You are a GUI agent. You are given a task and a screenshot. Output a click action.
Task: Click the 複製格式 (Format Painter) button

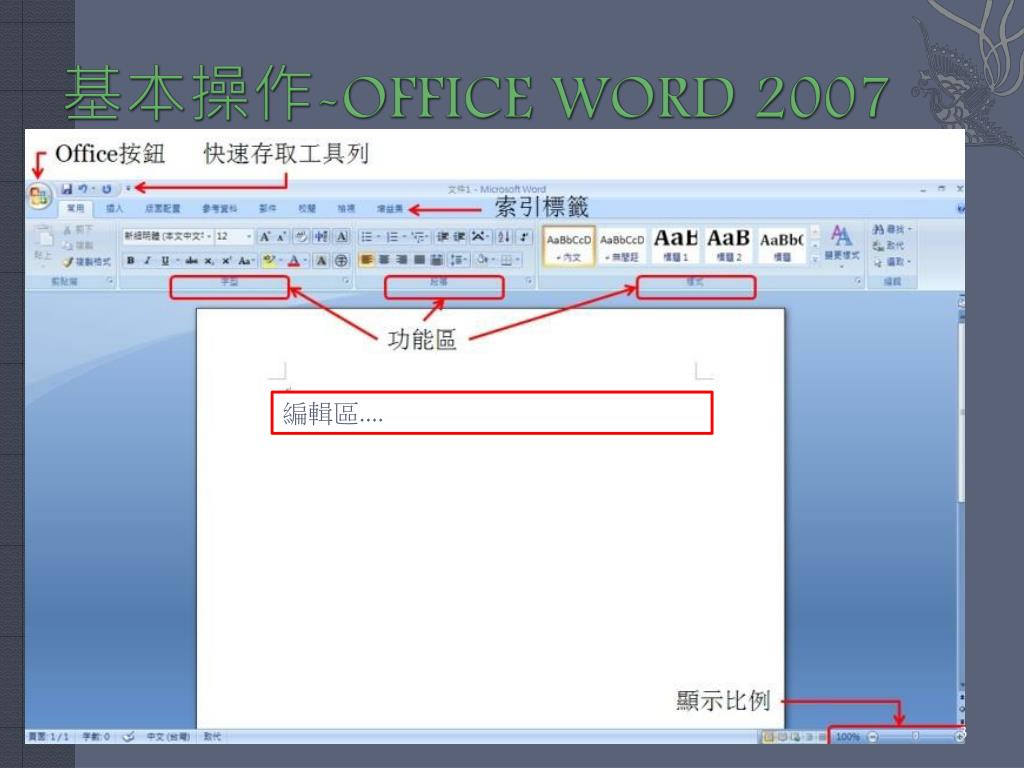(x=87, y=261)
